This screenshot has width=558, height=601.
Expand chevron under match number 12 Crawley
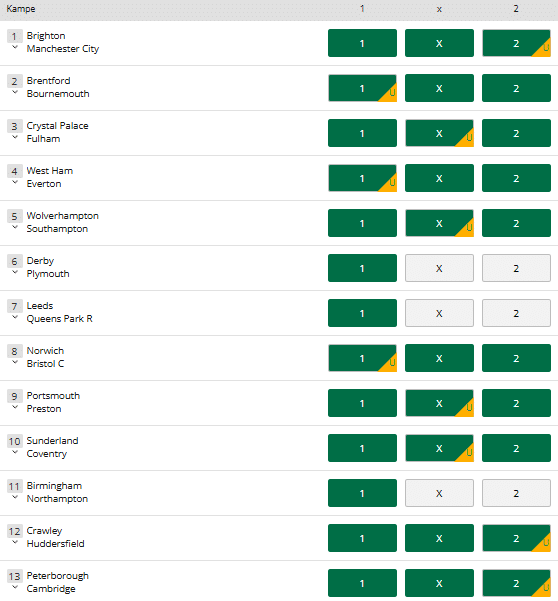[15, 542]
